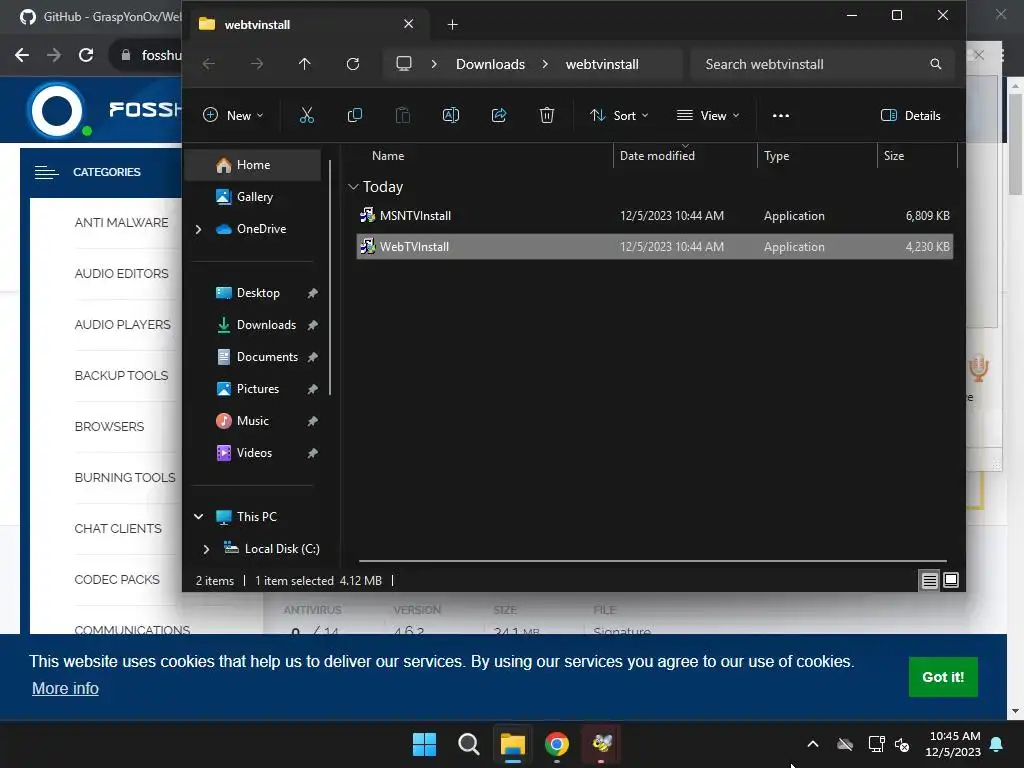Click the Up arrow navigation button
Image resolution: width=1024 pixels, height=768 pixels.
pyautogui.click(x=304, y=64)
